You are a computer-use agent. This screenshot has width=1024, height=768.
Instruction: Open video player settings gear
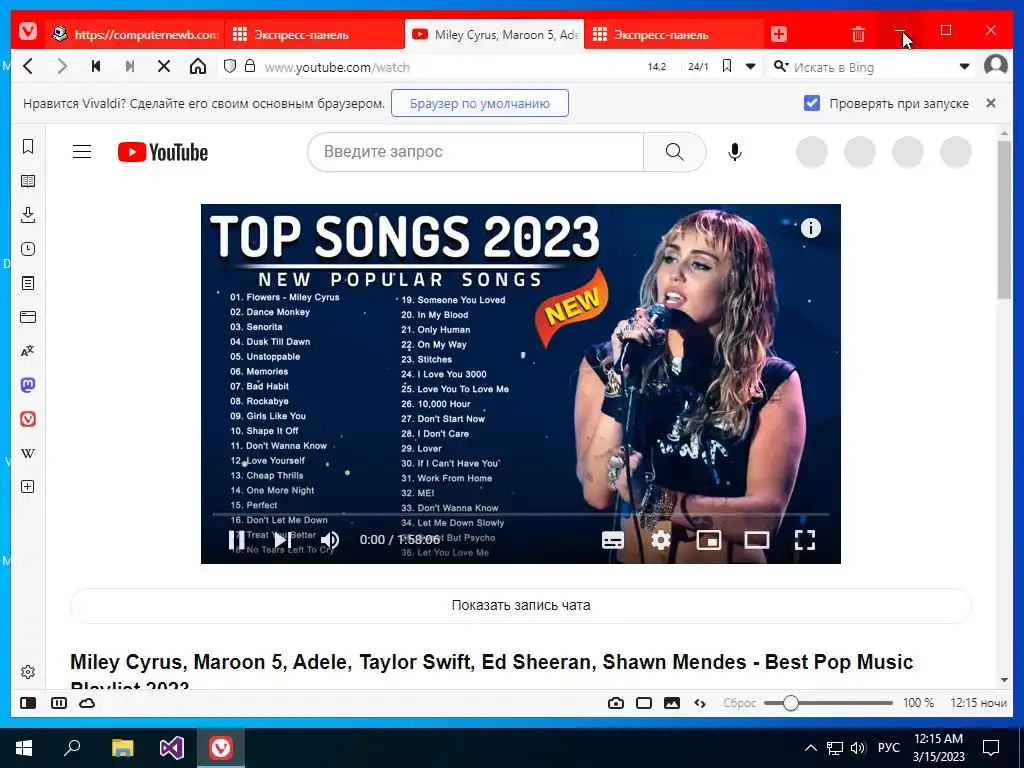(660, 540)
